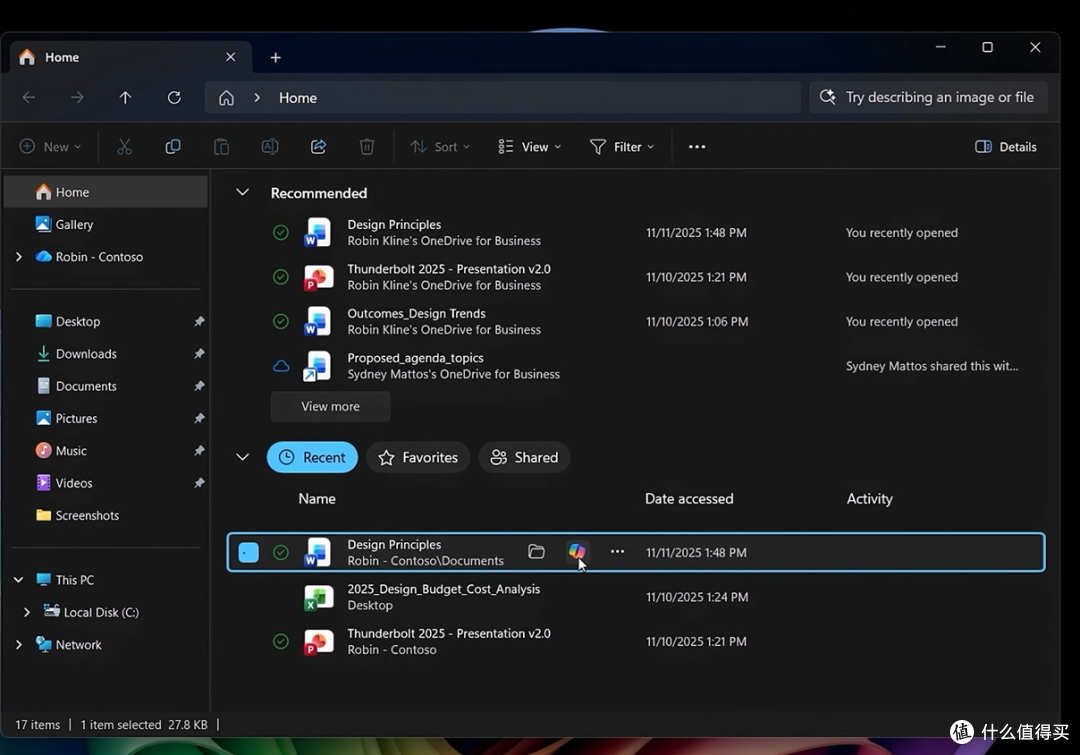Viewport: 1080px width, 755px height.
Task: Open the toolbar See more ellipsis
Action: click(696, 147)
